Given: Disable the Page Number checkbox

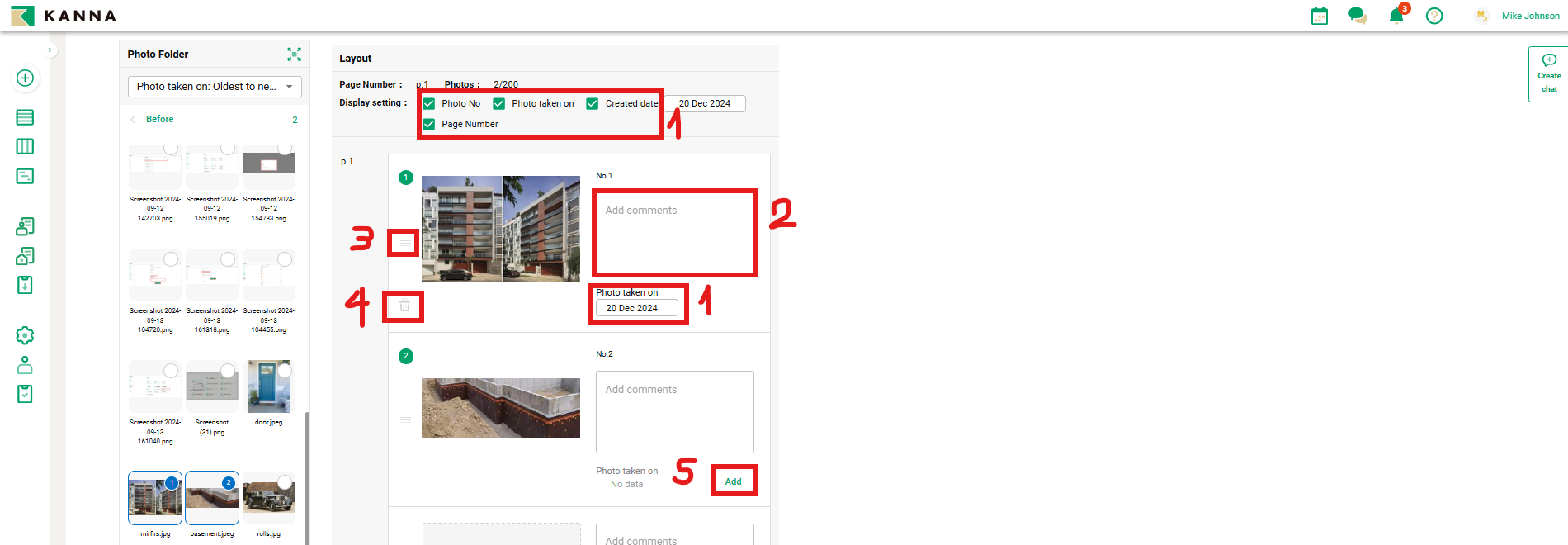Looking at the screenshot, I should [x=429, y=125].
